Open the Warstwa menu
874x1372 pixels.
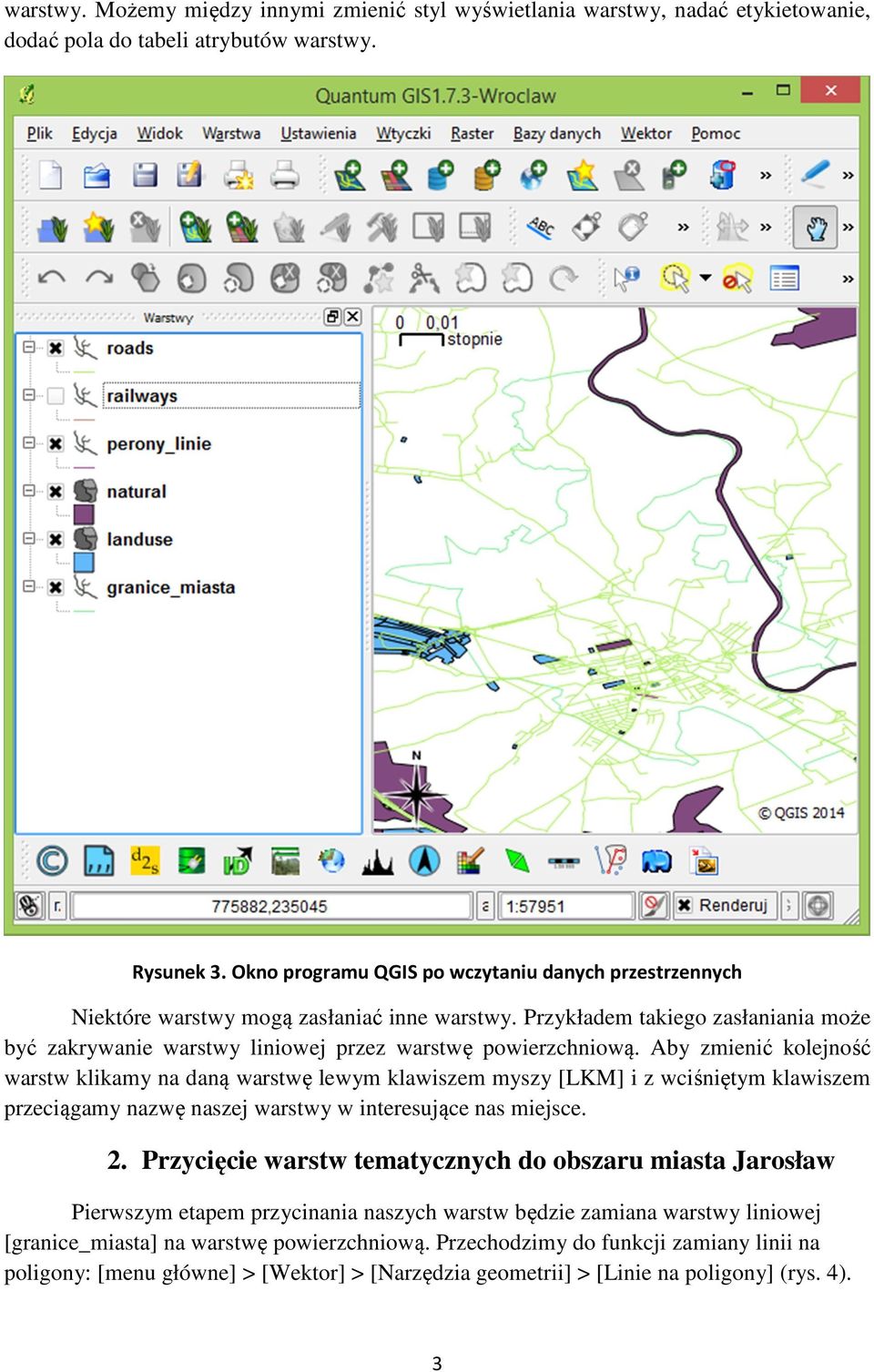click(231, 133)
